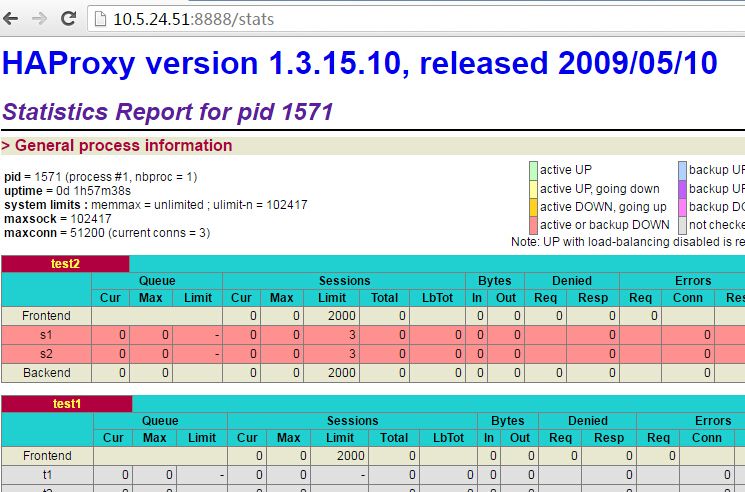
Task: Click the Frontend row label in test2
Action: [46, 316]
